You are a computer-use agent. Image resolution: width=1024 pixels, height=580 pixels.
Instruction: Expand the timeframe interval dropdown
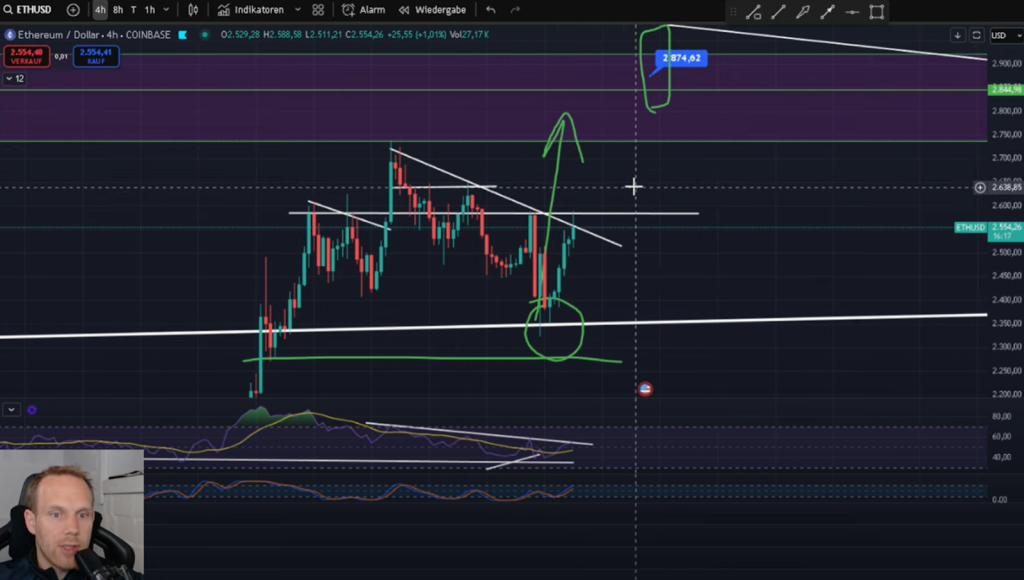[x=166, y=10]
